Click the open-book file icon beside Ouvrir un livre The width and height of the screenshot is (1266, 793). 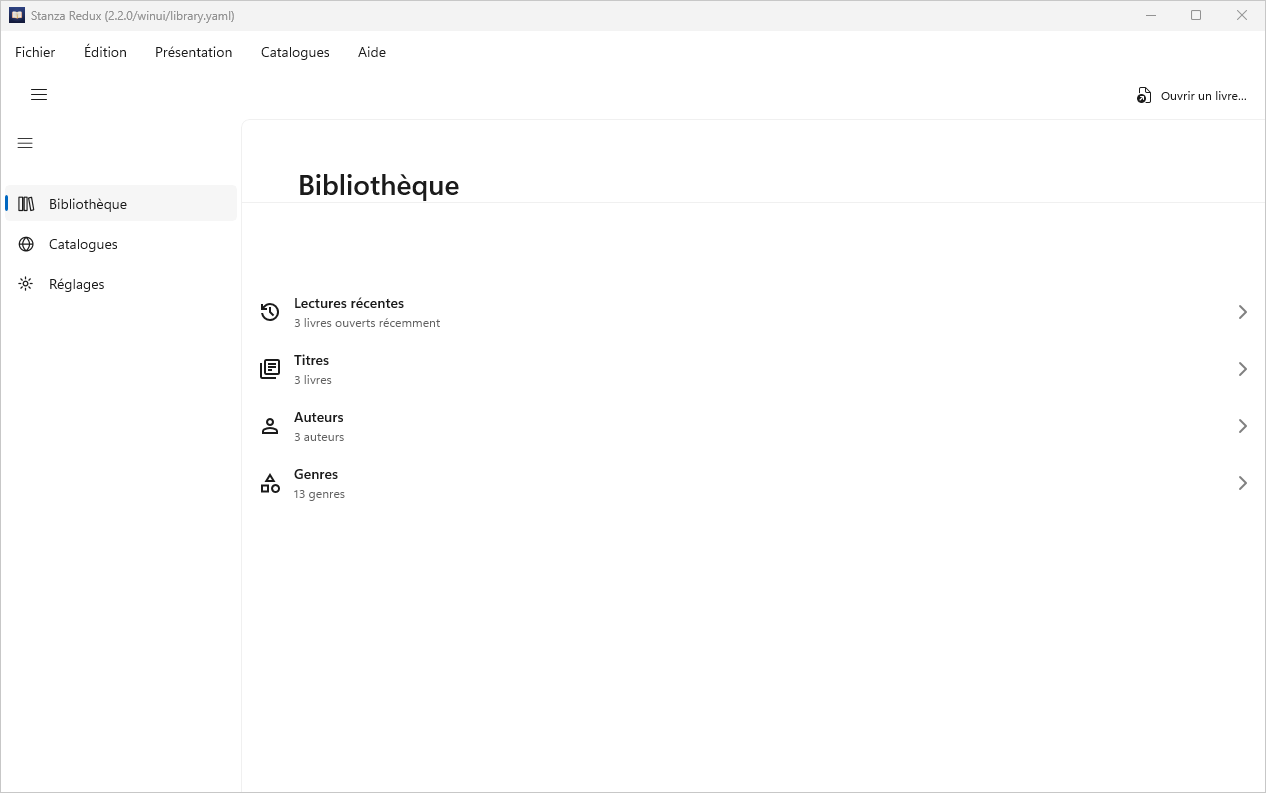1144,96
